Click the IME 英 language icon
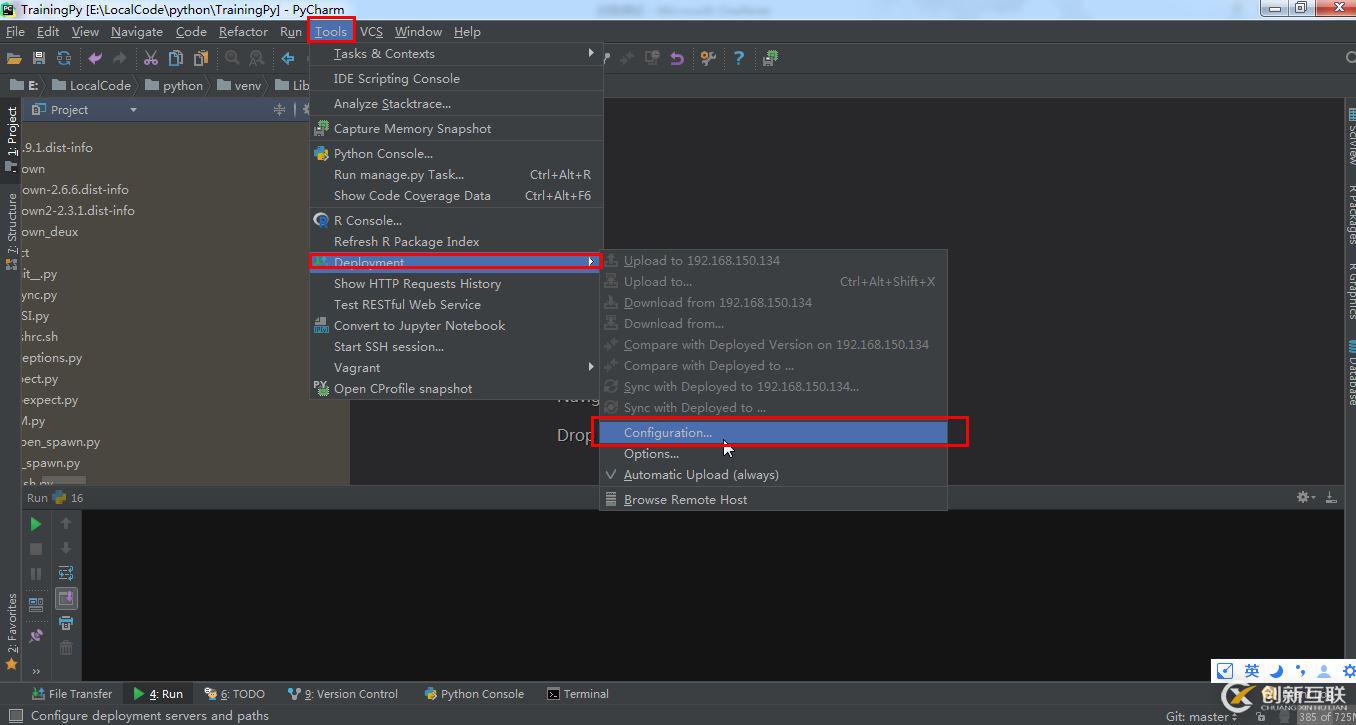Screen dimensions: 1356x725 point(1251,671)
